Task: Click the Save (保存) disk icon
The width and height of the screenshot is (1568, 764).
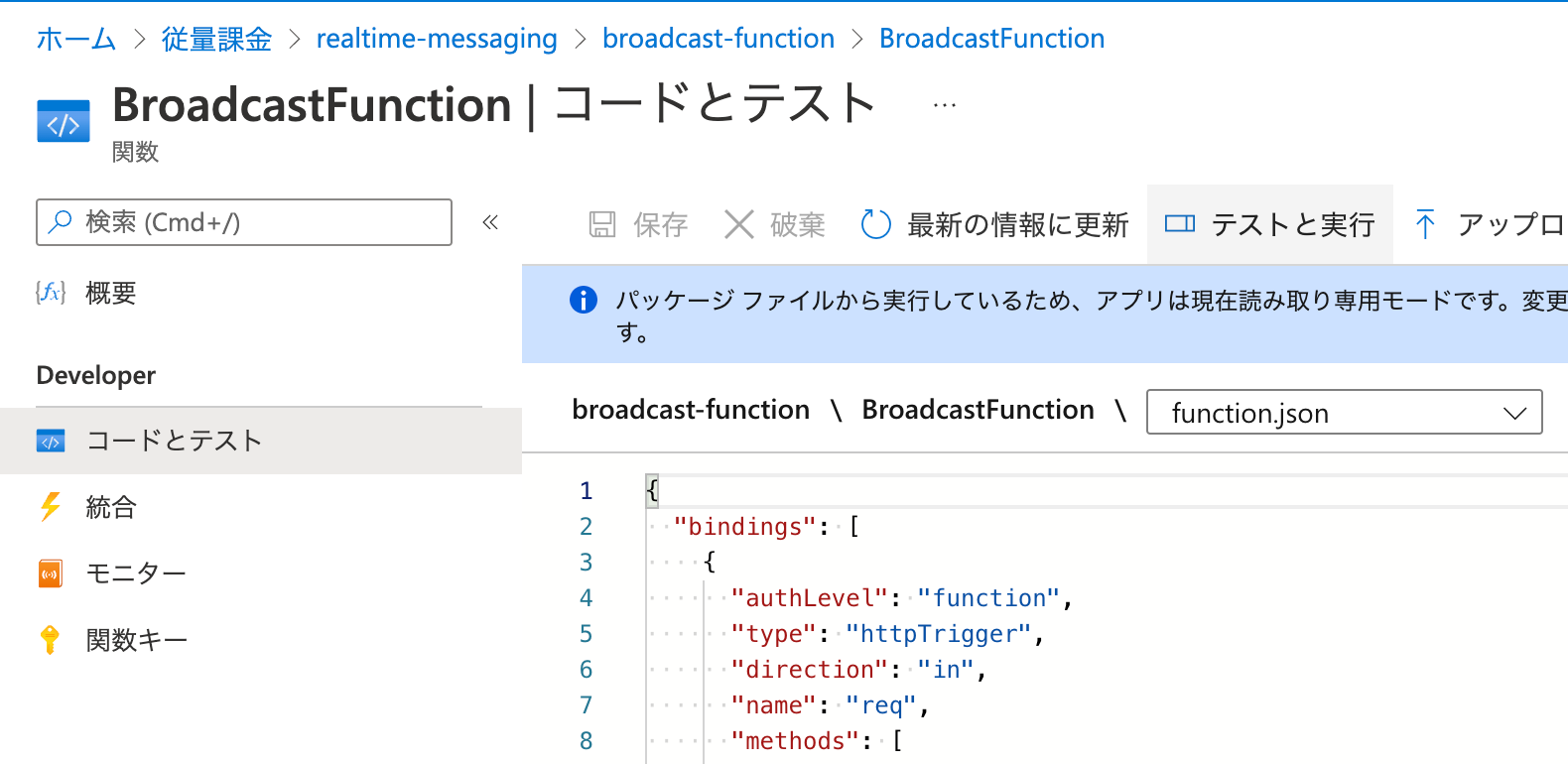Action: point(602,225)
